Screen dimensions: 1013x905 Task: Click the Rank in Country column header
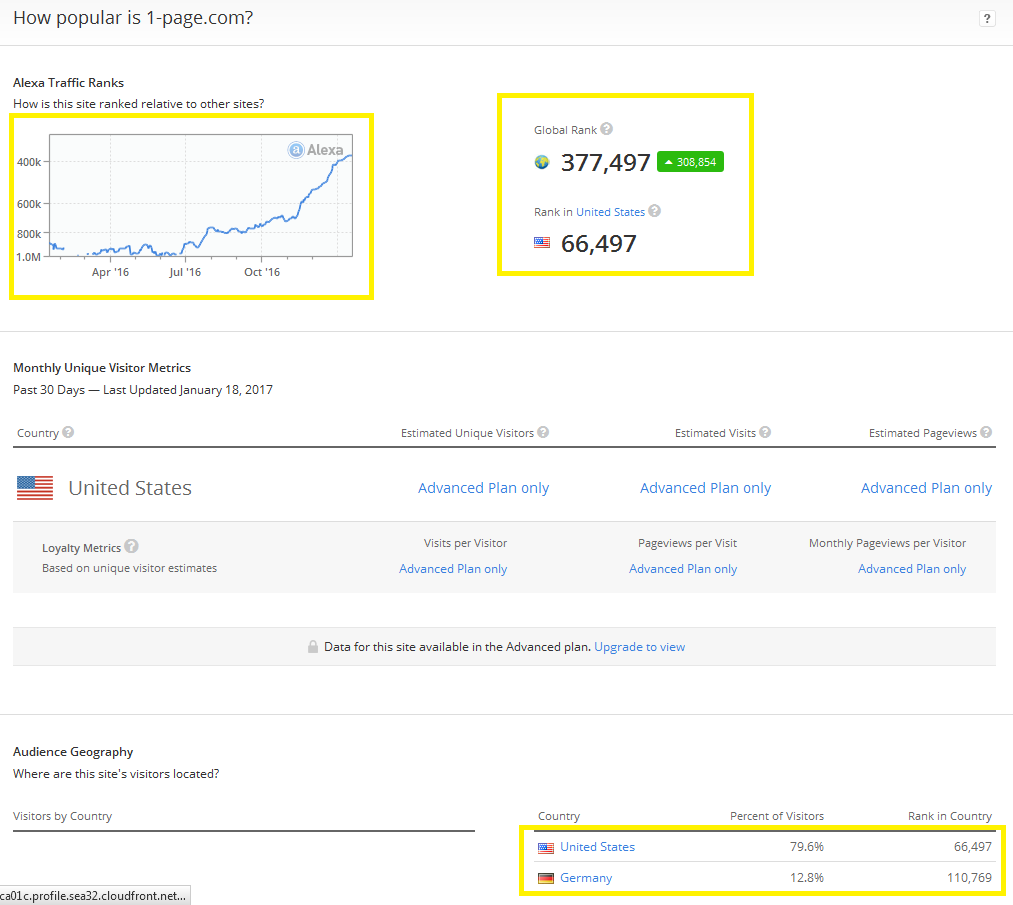[950, 816]
